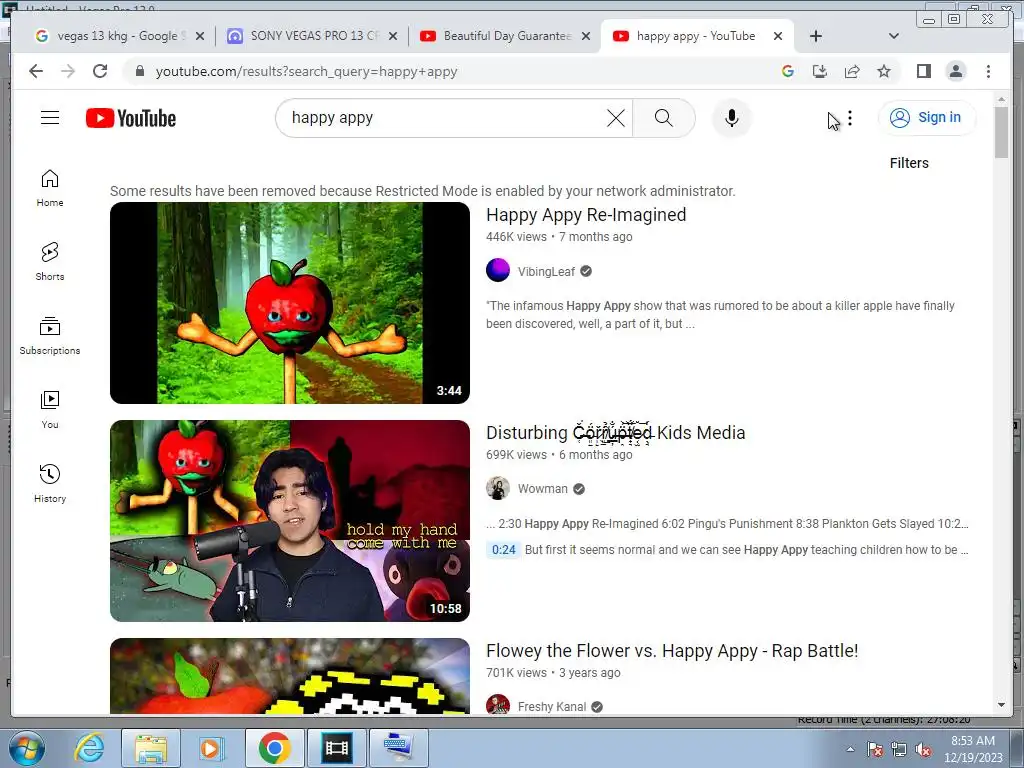Click the scrollbar down arrow
Screen dimensions: 1024x768
click(x=1001, y=705)
